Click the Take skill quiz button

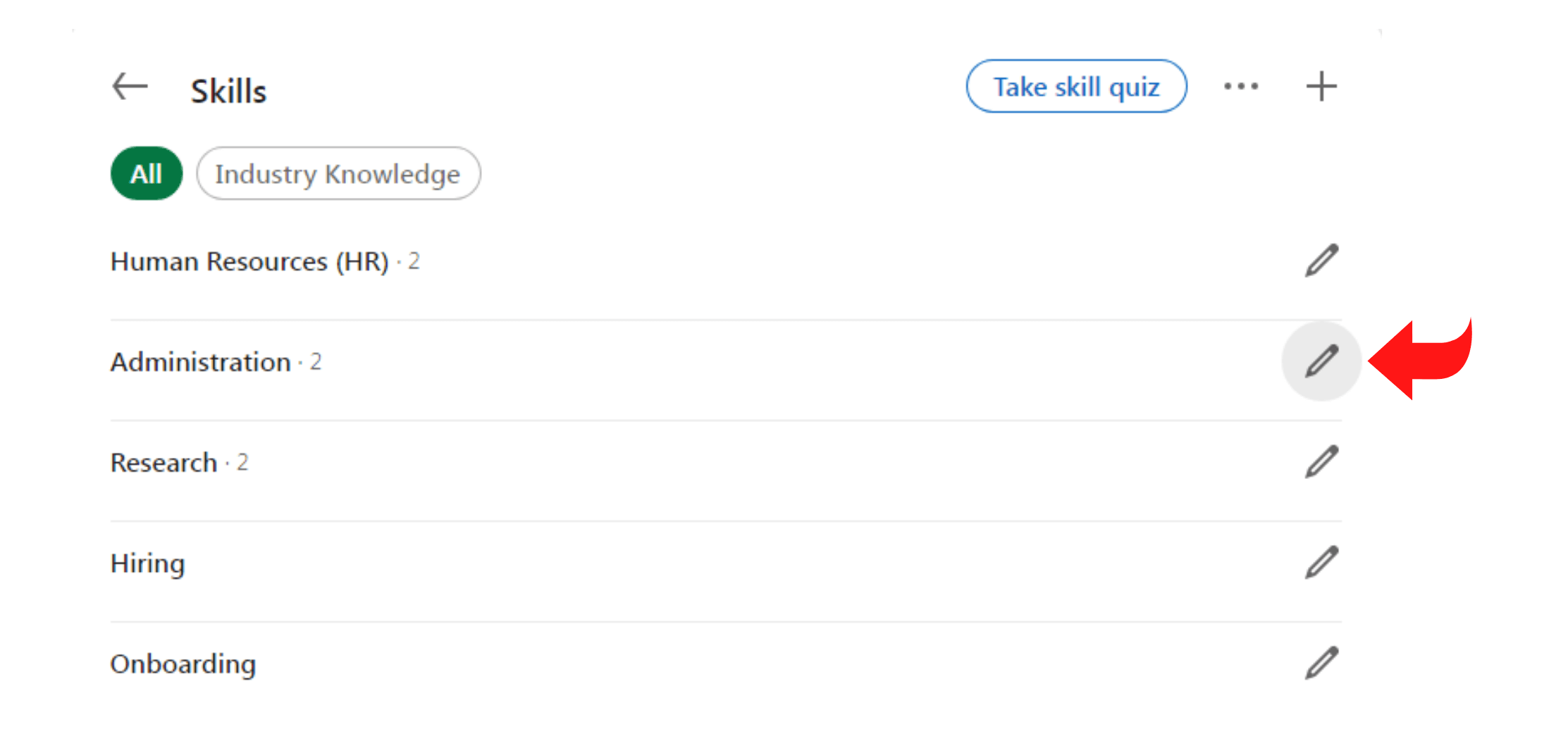tap(1076, 87)
